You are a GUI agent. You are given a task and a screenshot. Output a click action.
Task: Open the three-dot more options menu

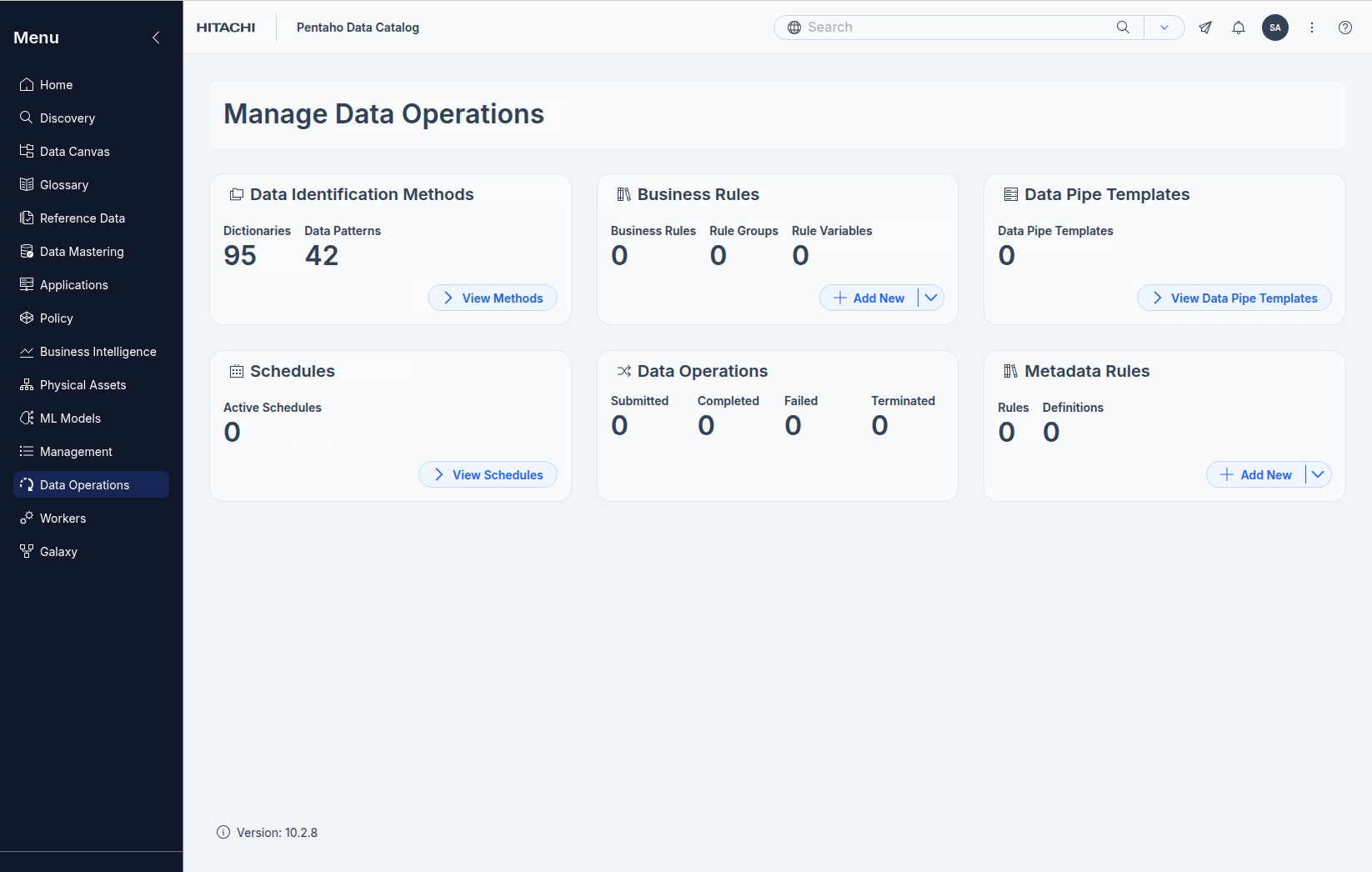[x=1312, y=28]
